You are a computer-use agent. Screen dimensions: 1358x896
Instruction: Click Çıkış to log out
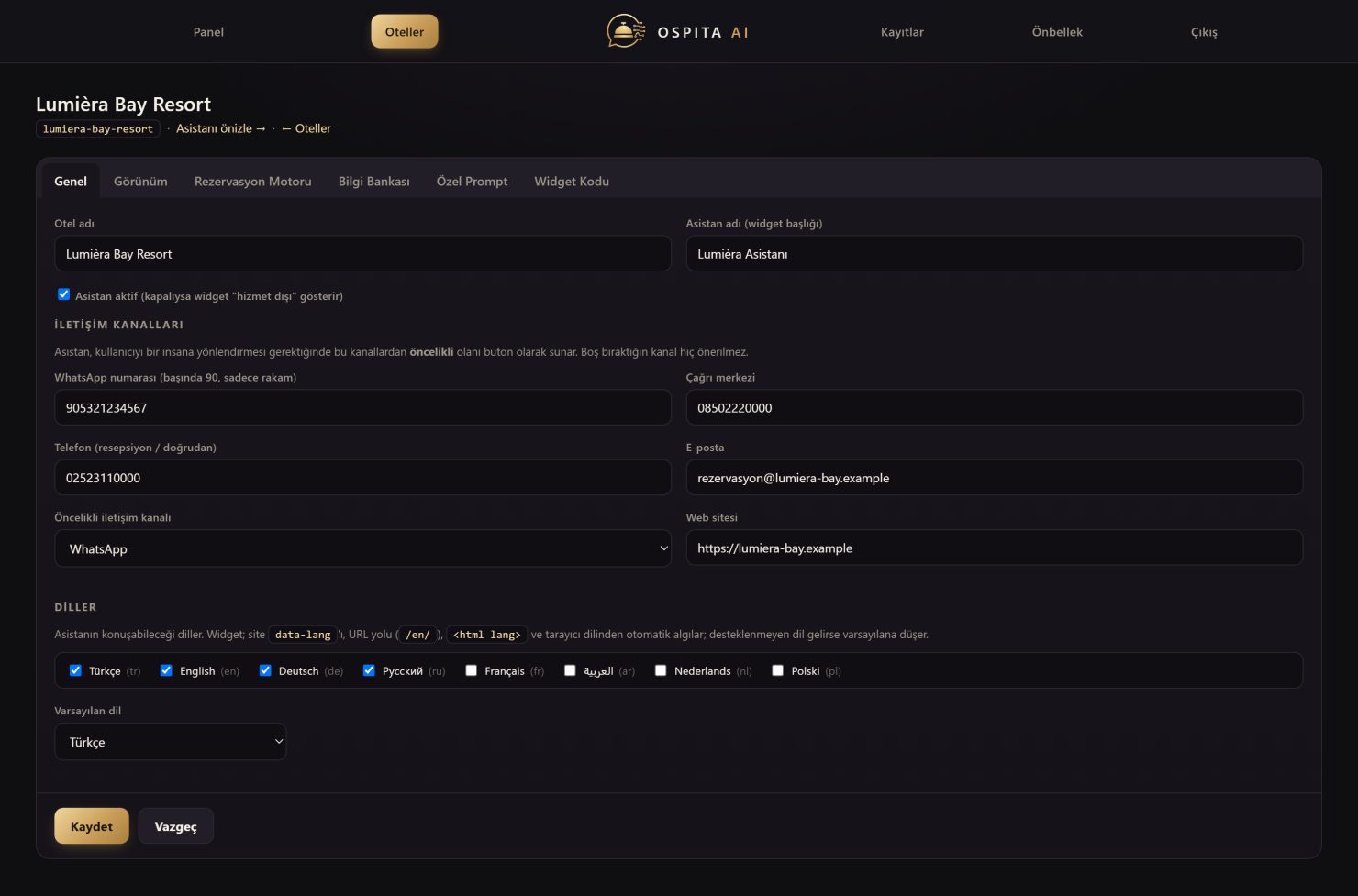coord(1204,32)
